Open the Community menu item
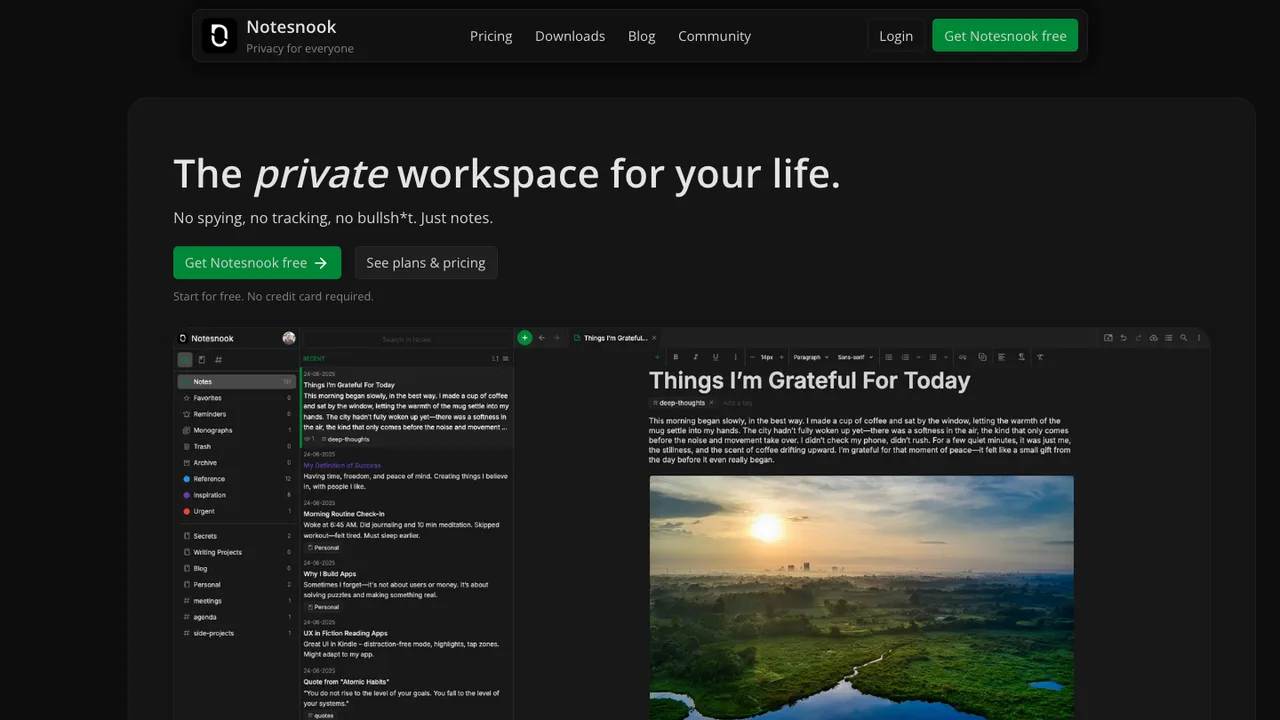1280x720 pixels. point(714,36)
